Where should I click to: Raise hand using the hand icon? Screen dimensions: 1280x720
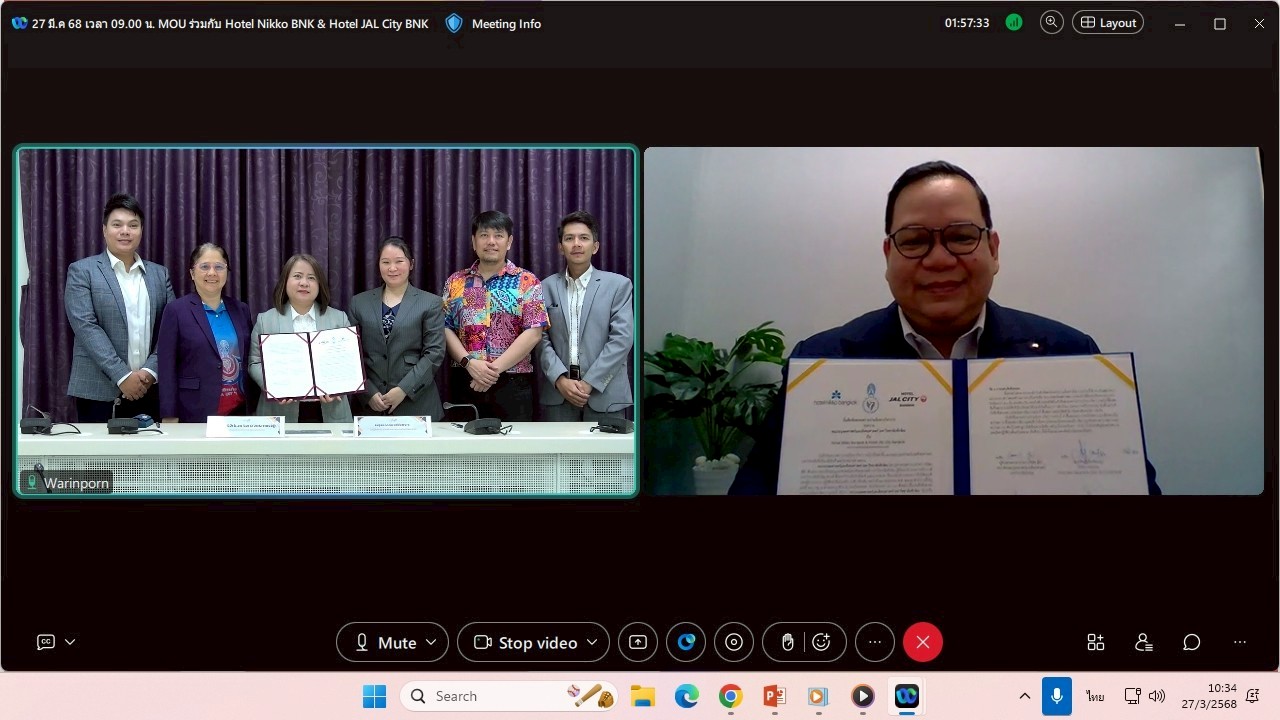[787, 642]
